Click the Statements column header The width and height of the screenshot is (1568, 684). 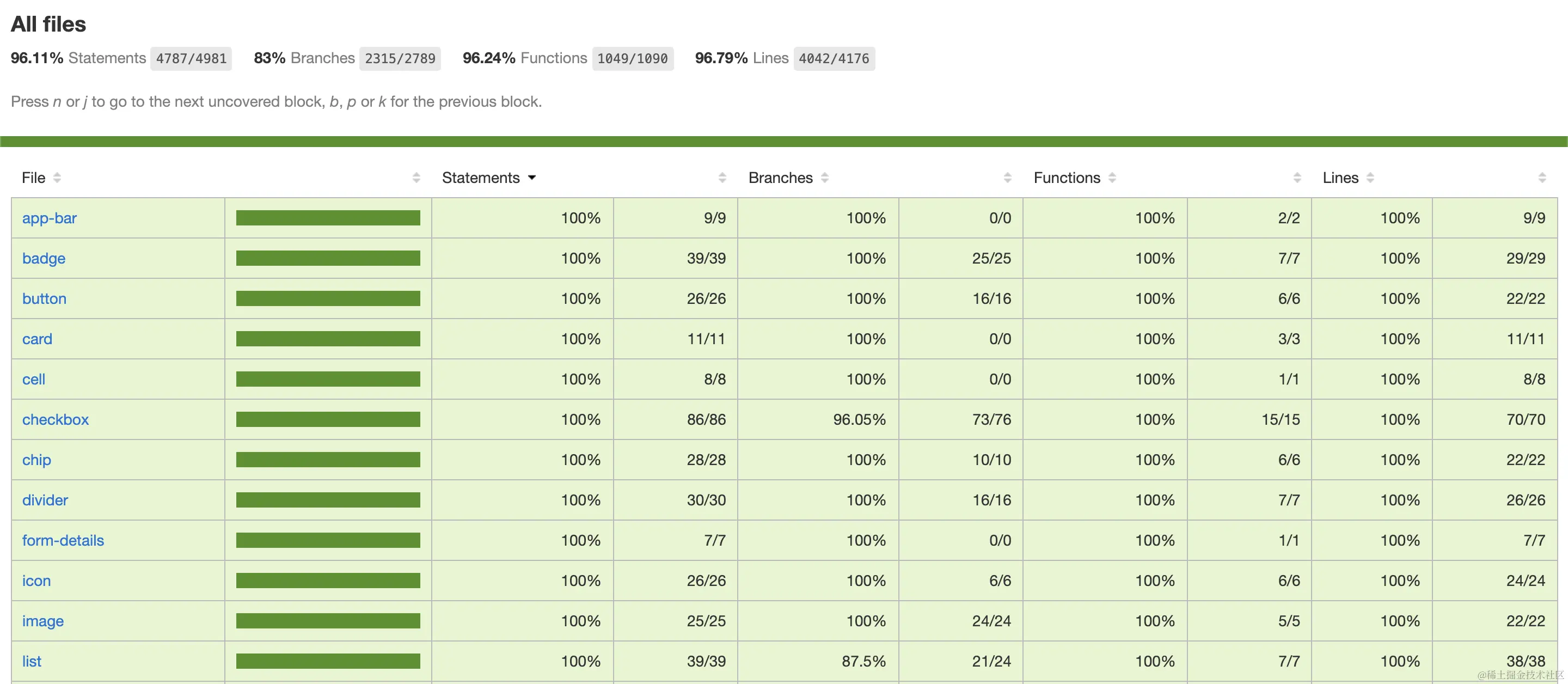(481, 178)
